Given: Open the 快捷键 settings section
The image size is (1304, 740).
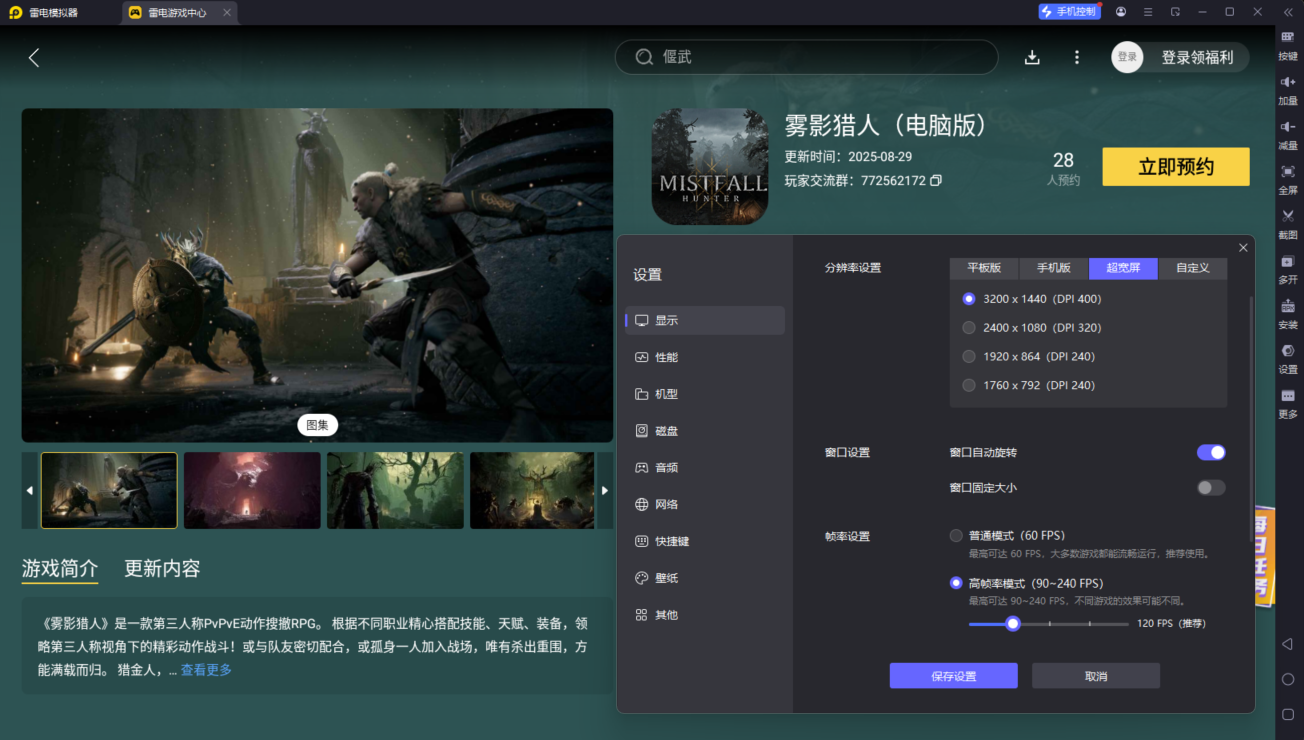Looking at the screenshot, I should 705,542.
